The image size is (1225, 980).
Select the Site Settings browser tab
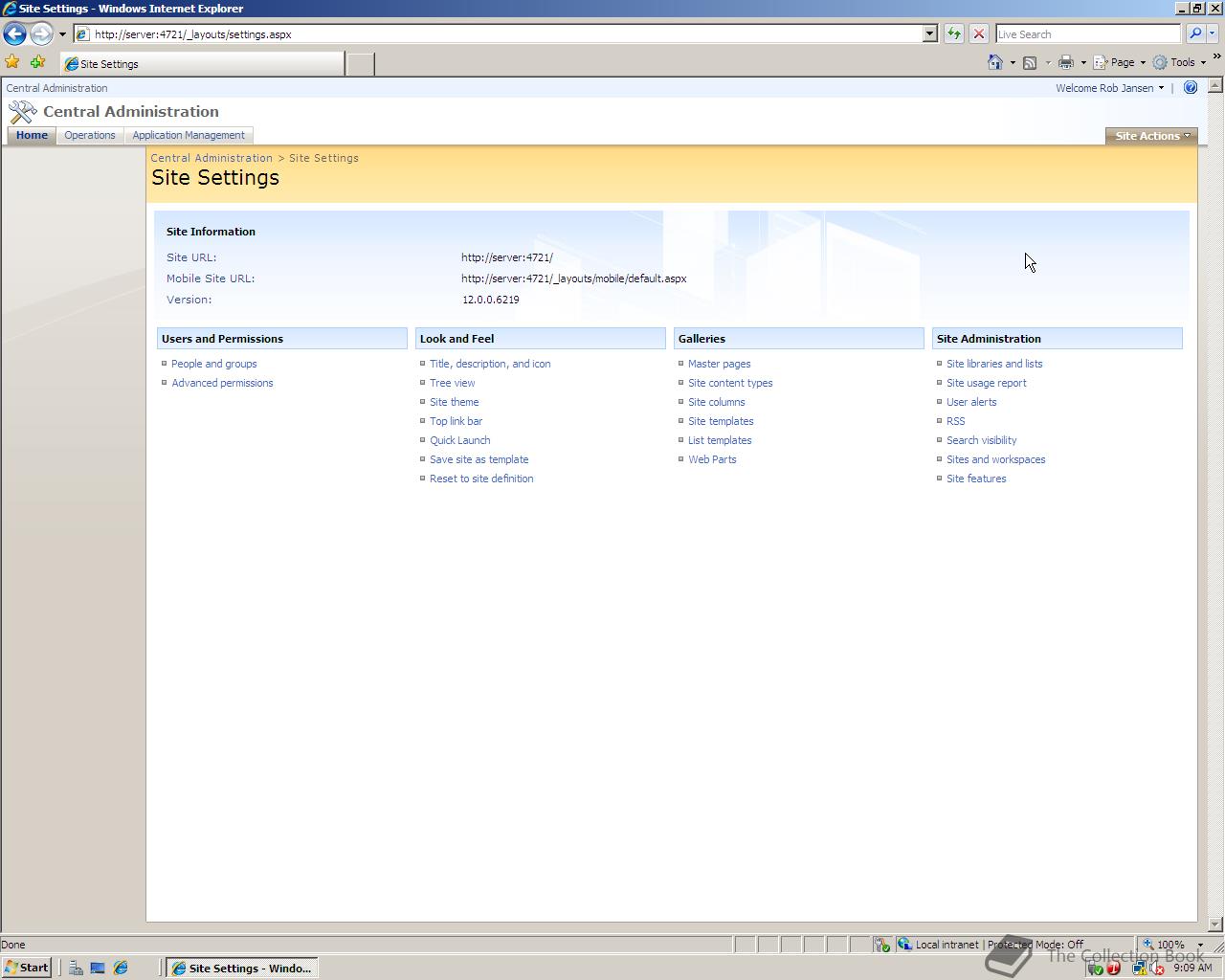click(202, 64)
